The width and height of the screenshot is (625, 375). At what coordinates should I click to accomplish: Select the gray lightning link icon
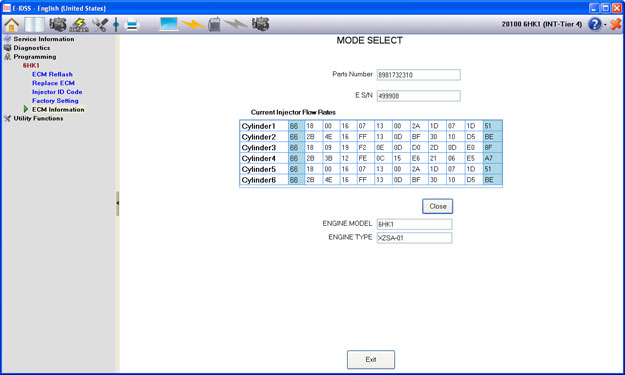click(236, 24)
